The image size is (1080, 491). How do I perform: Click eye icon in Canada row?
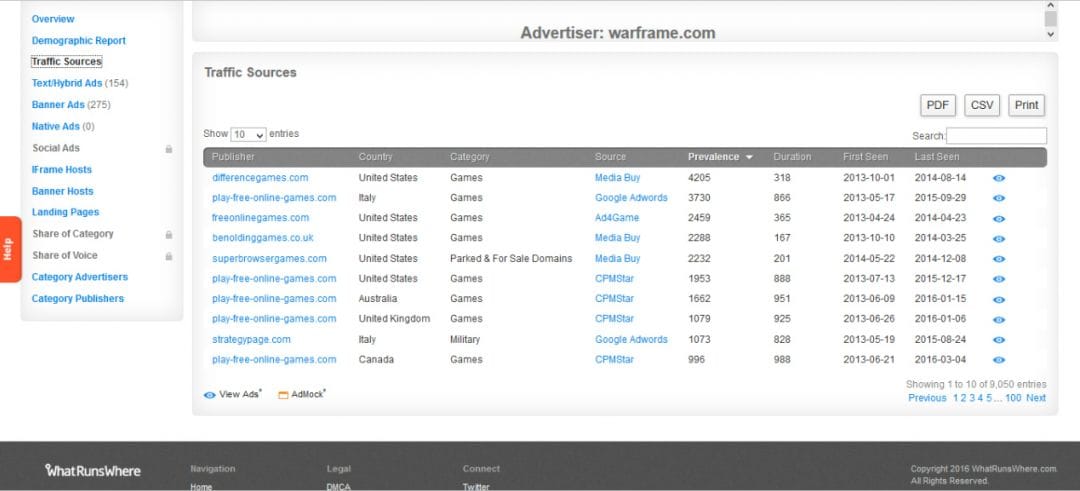point(999,360)
